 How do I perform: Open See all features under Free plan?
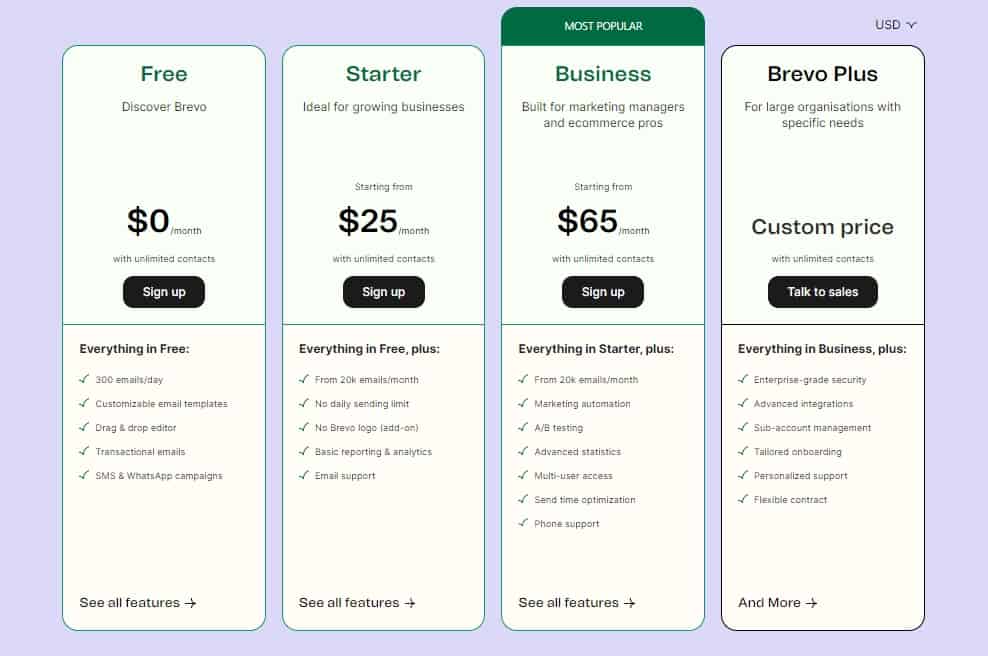137,602
